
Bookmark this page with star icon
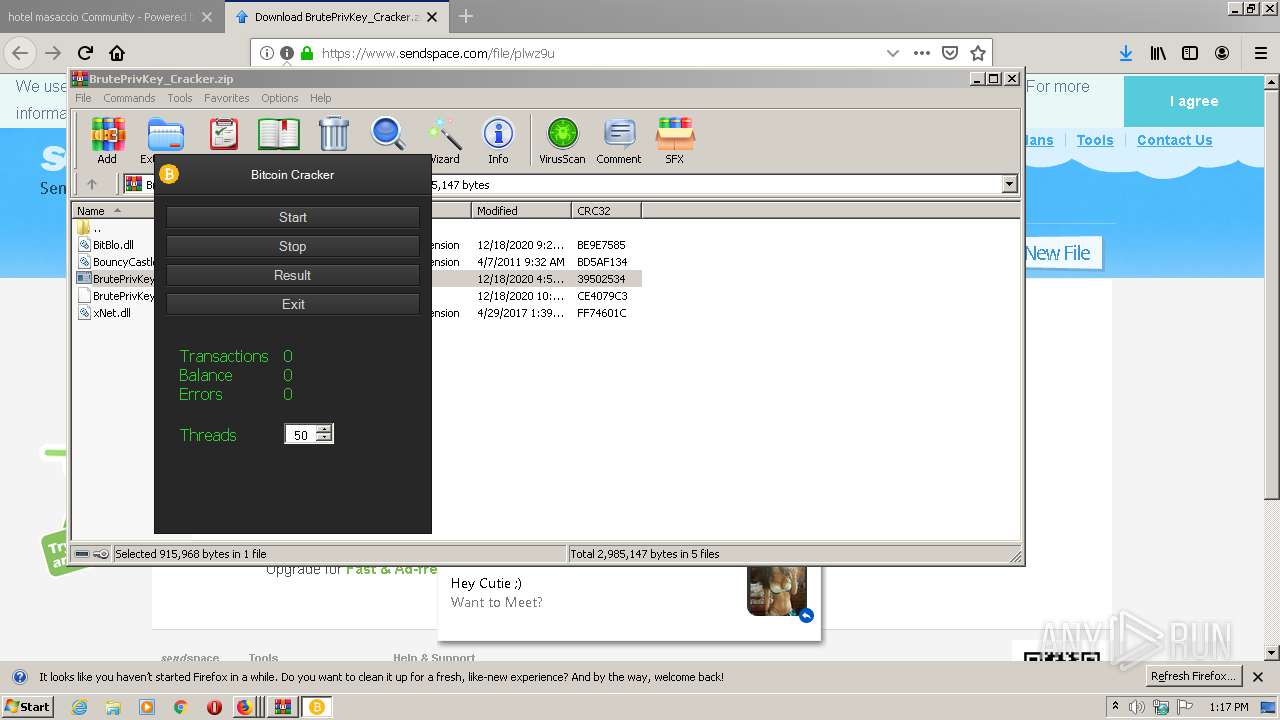978,53
